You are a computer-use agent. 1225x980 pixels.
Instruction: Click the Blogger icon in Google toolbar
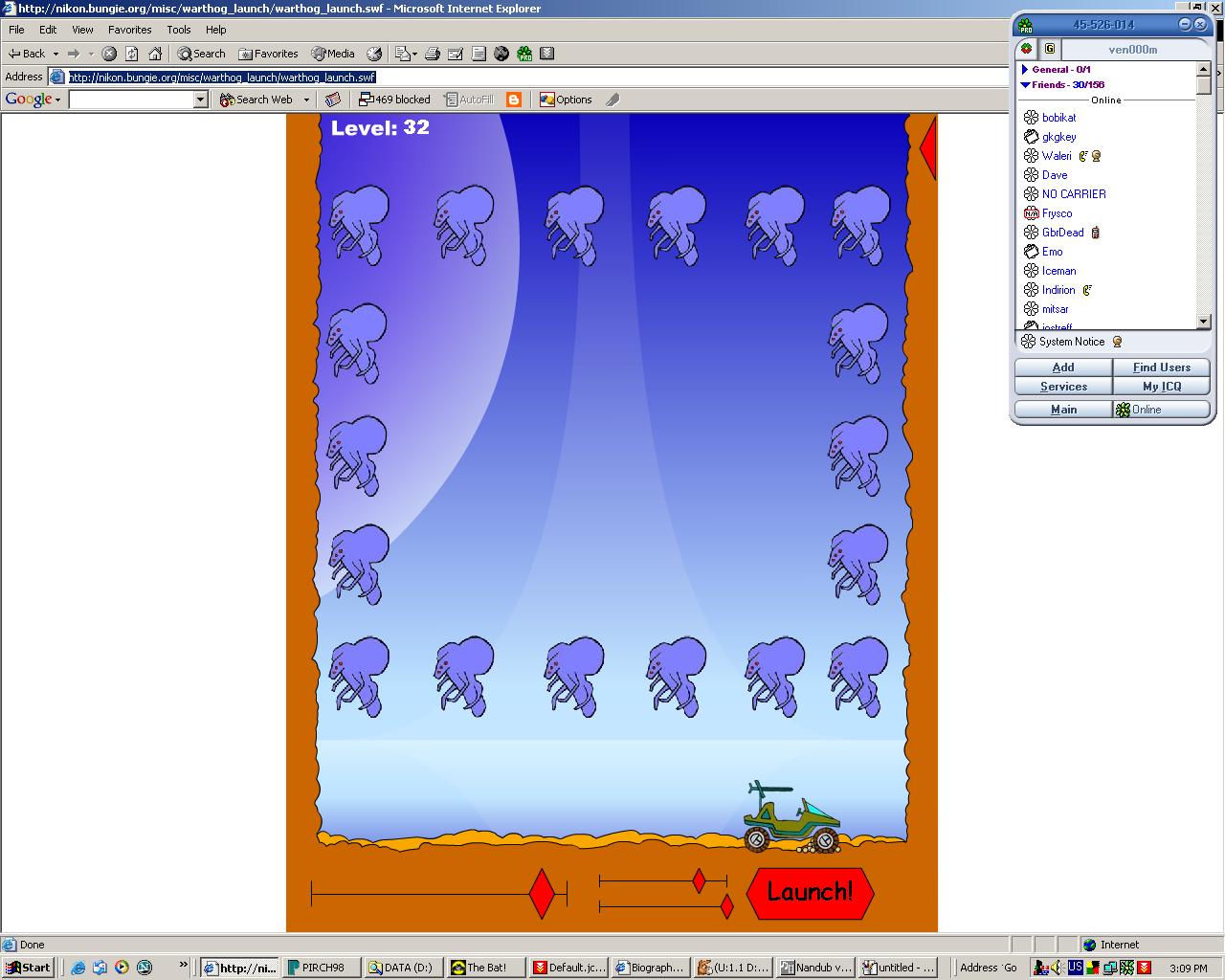[514, 100]
